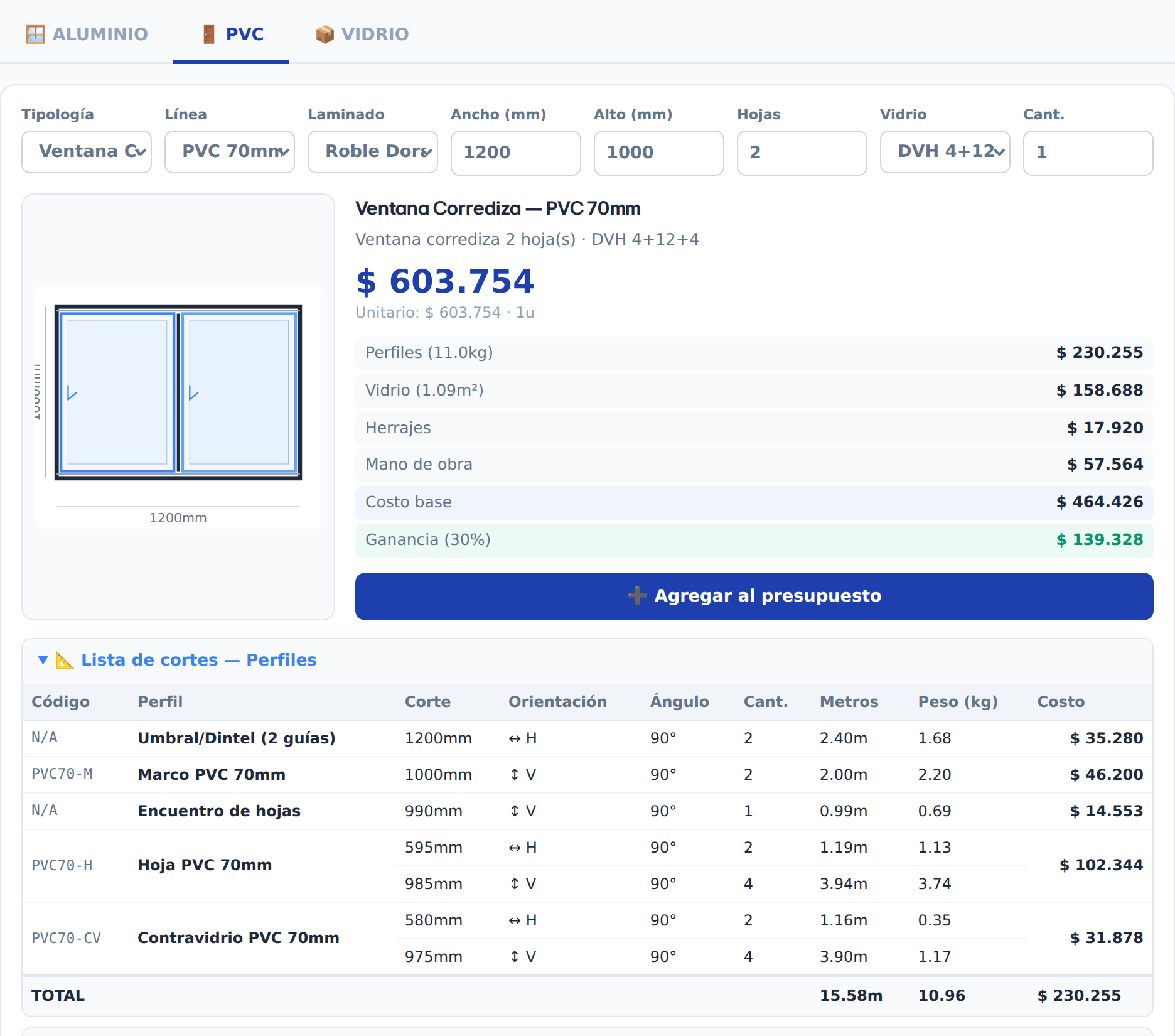Viewport: 1175px width, 1036px height.
Task: Click the plus icon on Agregar button
Action: point(637,595)
